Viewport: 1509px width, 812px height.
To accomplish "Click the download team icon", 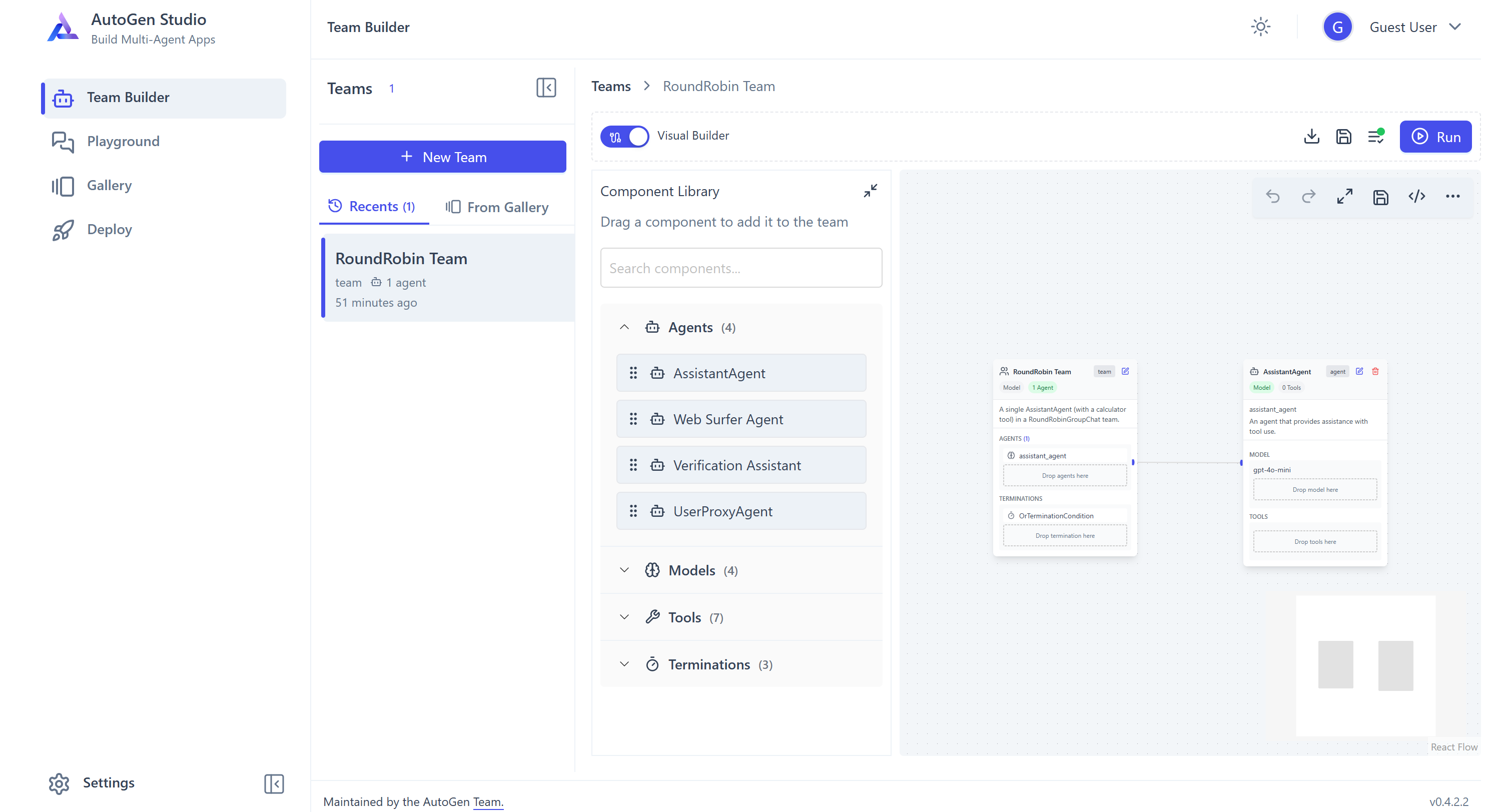I will [x=1311, y=137].
